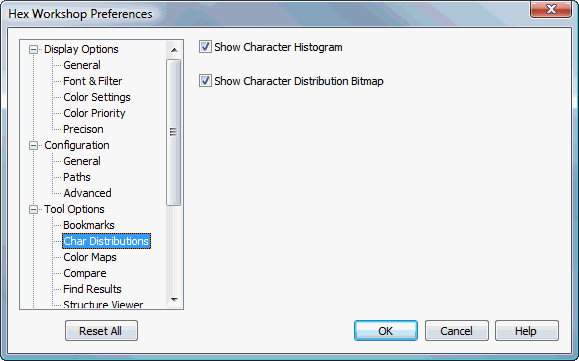Select the Char Distributions tree item
579x361 pixels.
coord(106,241)
